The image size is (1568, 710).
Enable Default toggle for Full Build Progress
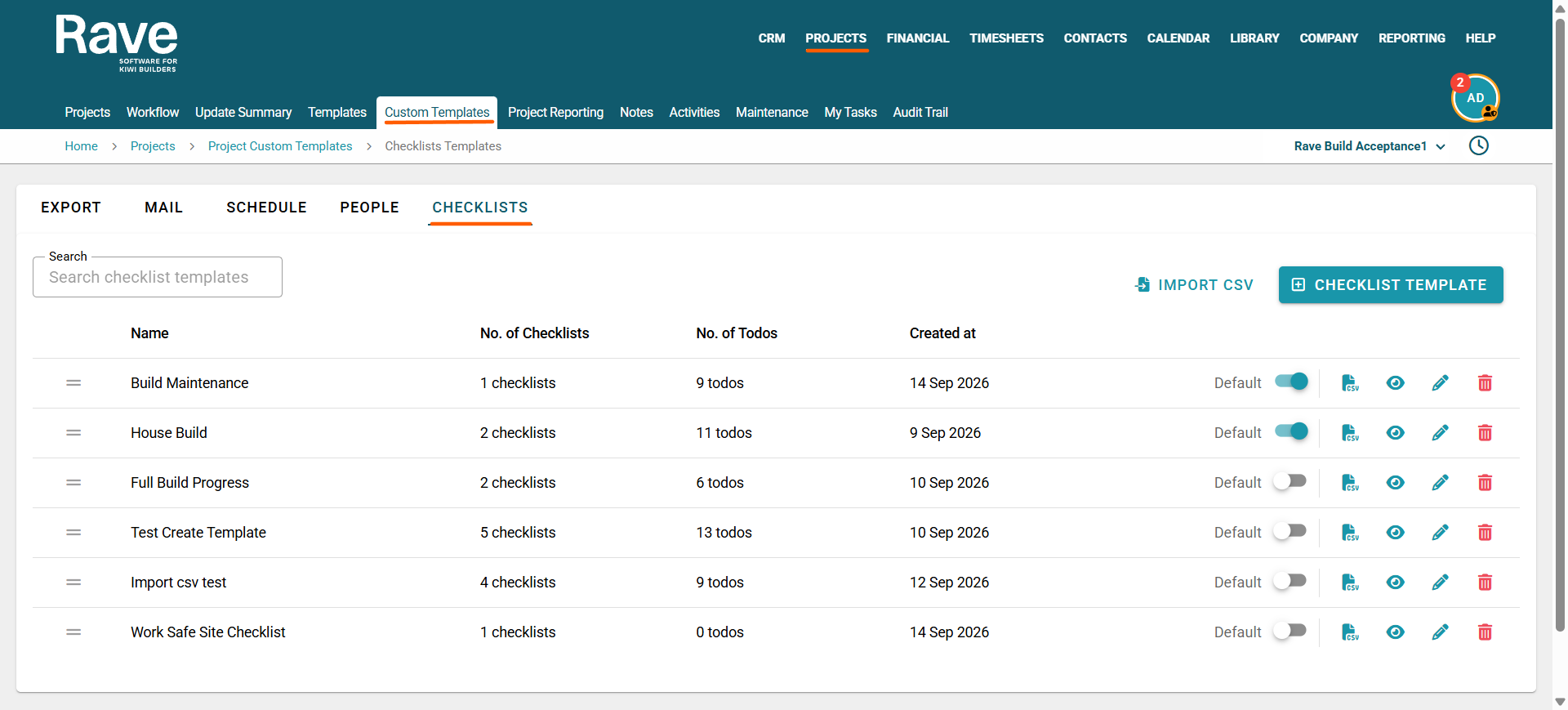(x=1291, y=481)
